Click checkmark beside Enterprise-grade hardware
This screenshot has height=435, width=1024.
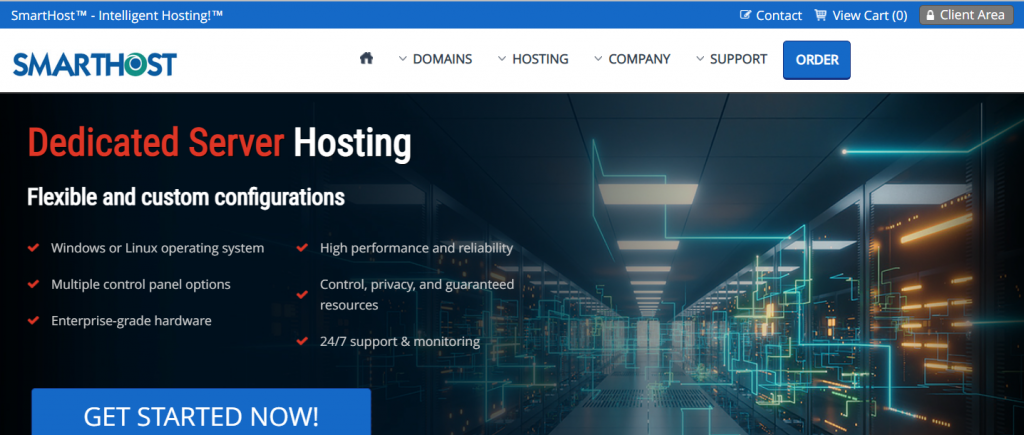point(33,321)
